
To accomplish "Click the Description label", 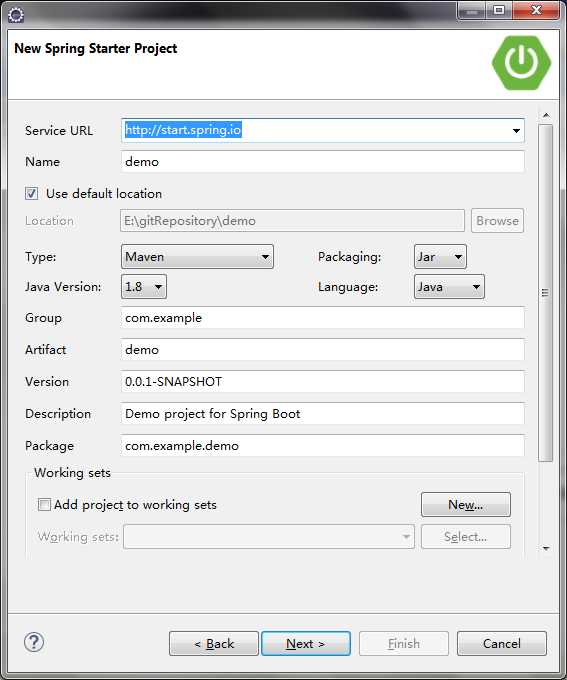I will pos(58,414).
